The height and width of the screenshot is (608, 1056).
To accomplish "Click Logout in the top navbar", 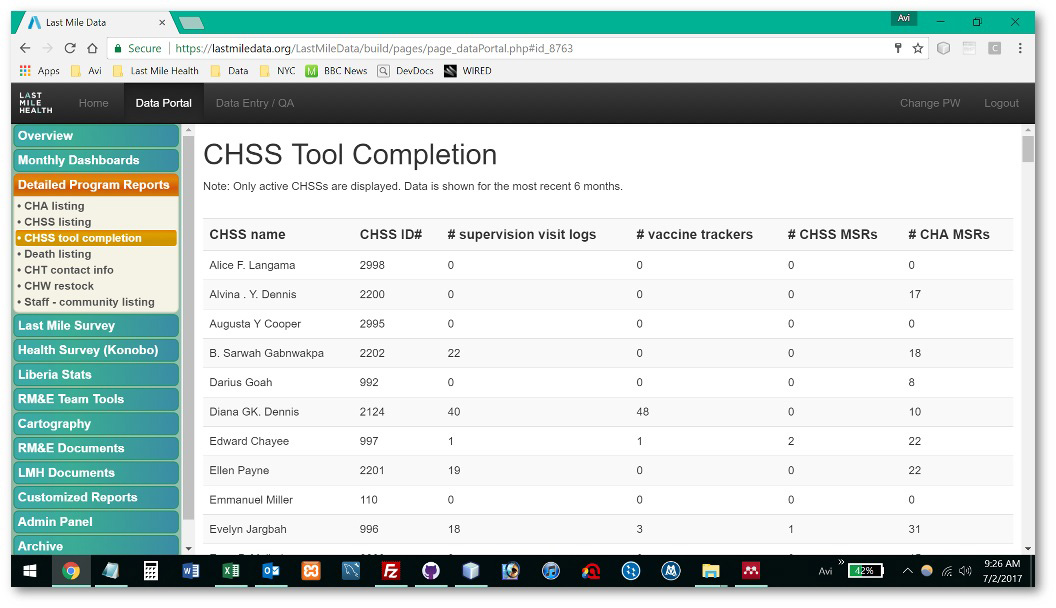I will (1000, 103).
